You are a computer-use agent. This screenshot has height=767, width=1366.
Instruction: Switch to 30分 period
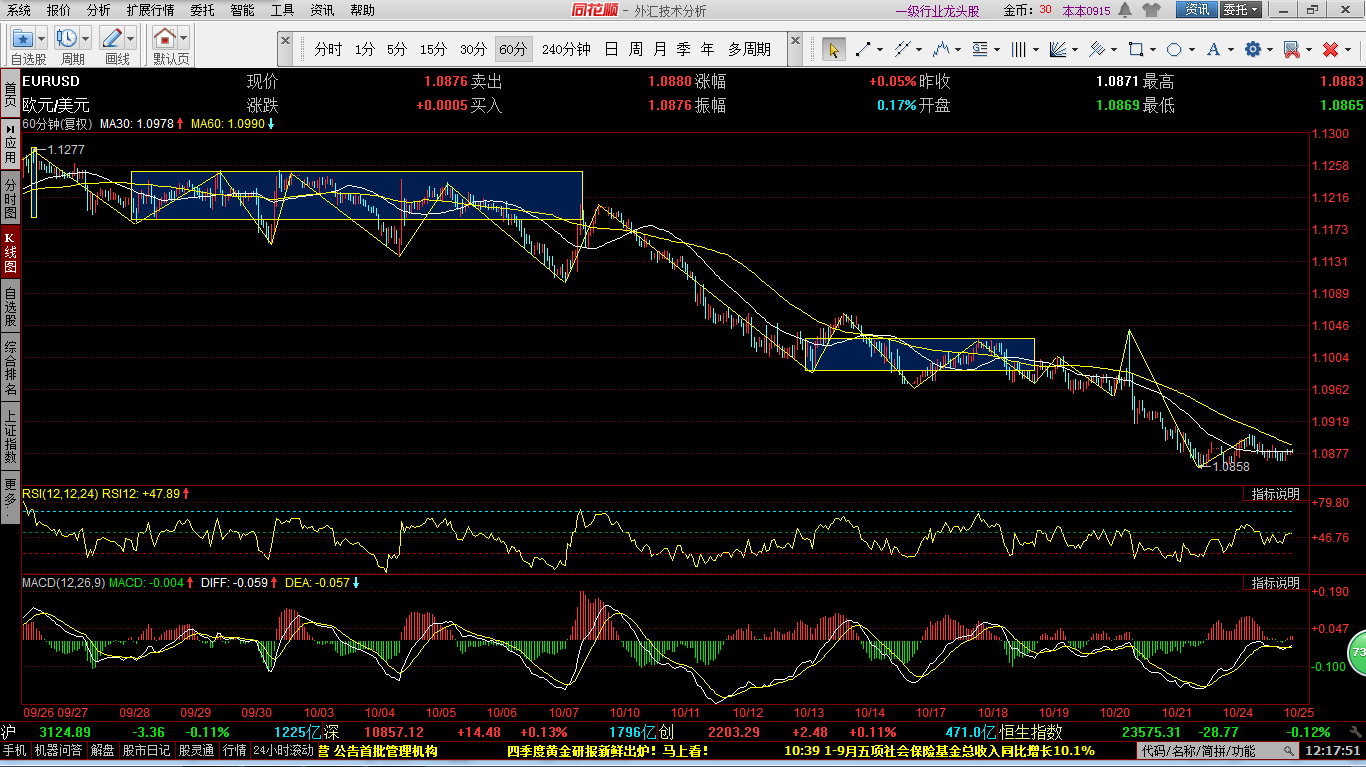click(x=473, y=49)
